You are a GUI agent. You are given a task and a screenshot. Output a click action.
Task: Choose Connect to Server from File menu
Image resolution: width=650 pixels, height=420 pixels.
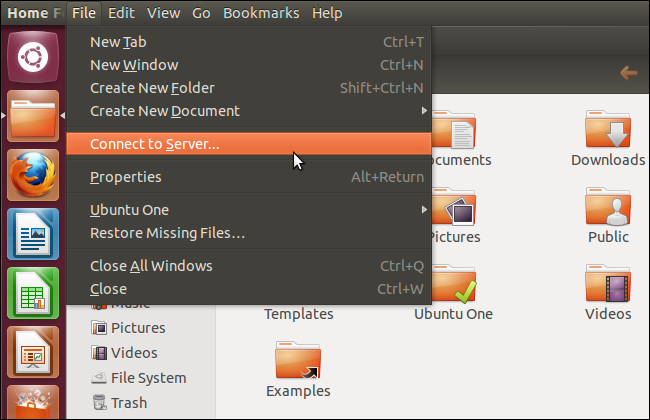[x=249, y=144]
